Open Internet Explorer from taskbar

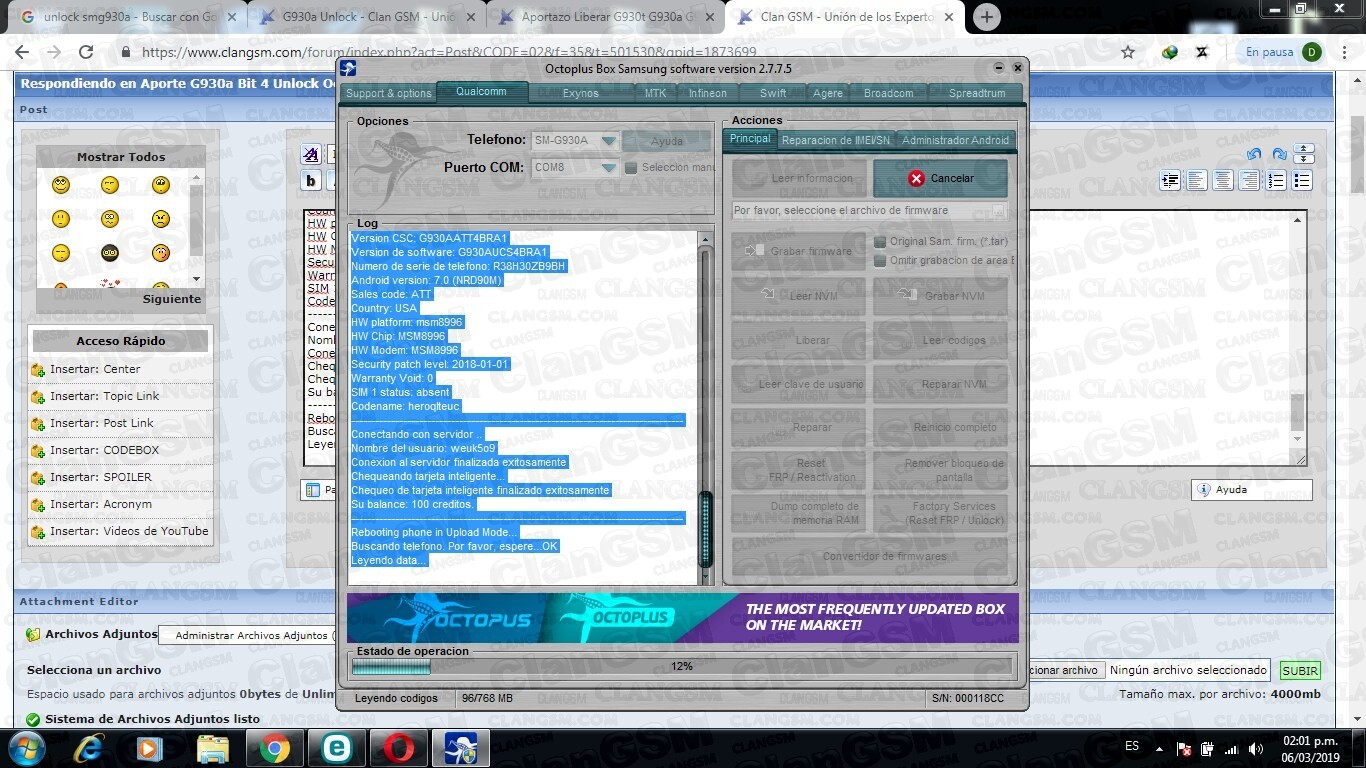pos(88,748)
